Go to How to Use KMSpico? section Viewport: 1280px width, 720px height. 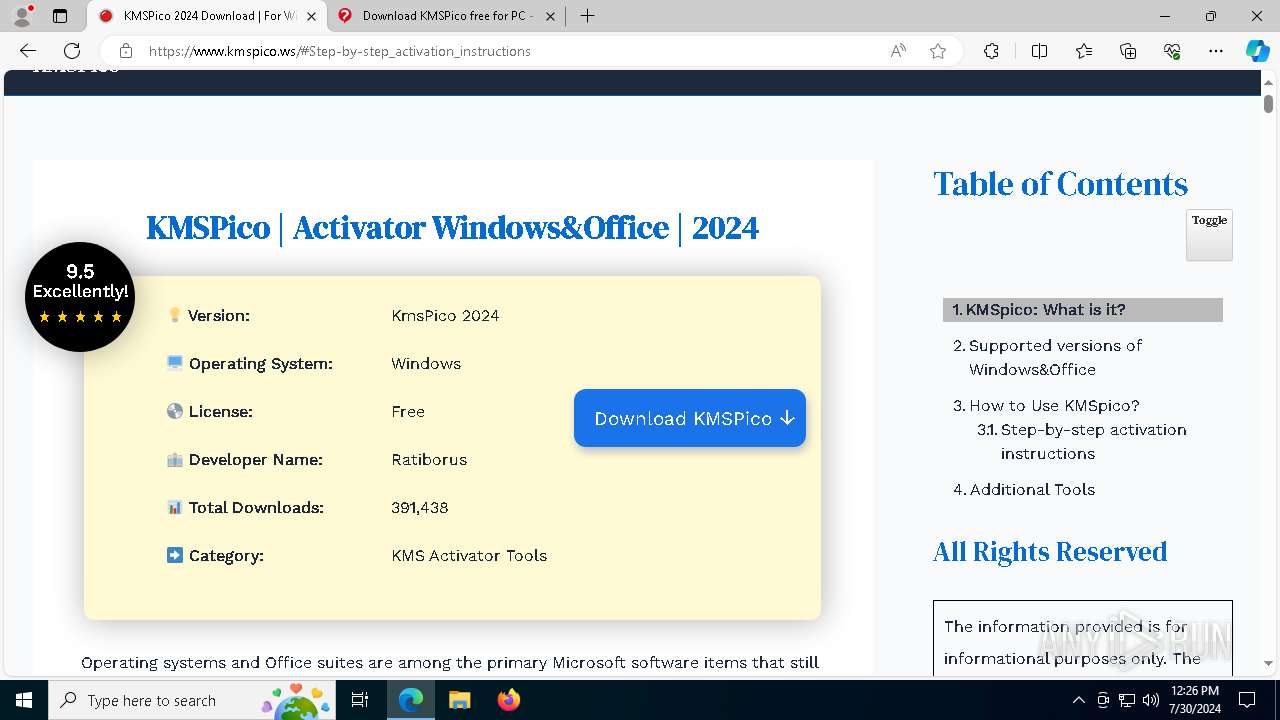coord(1054,405)
